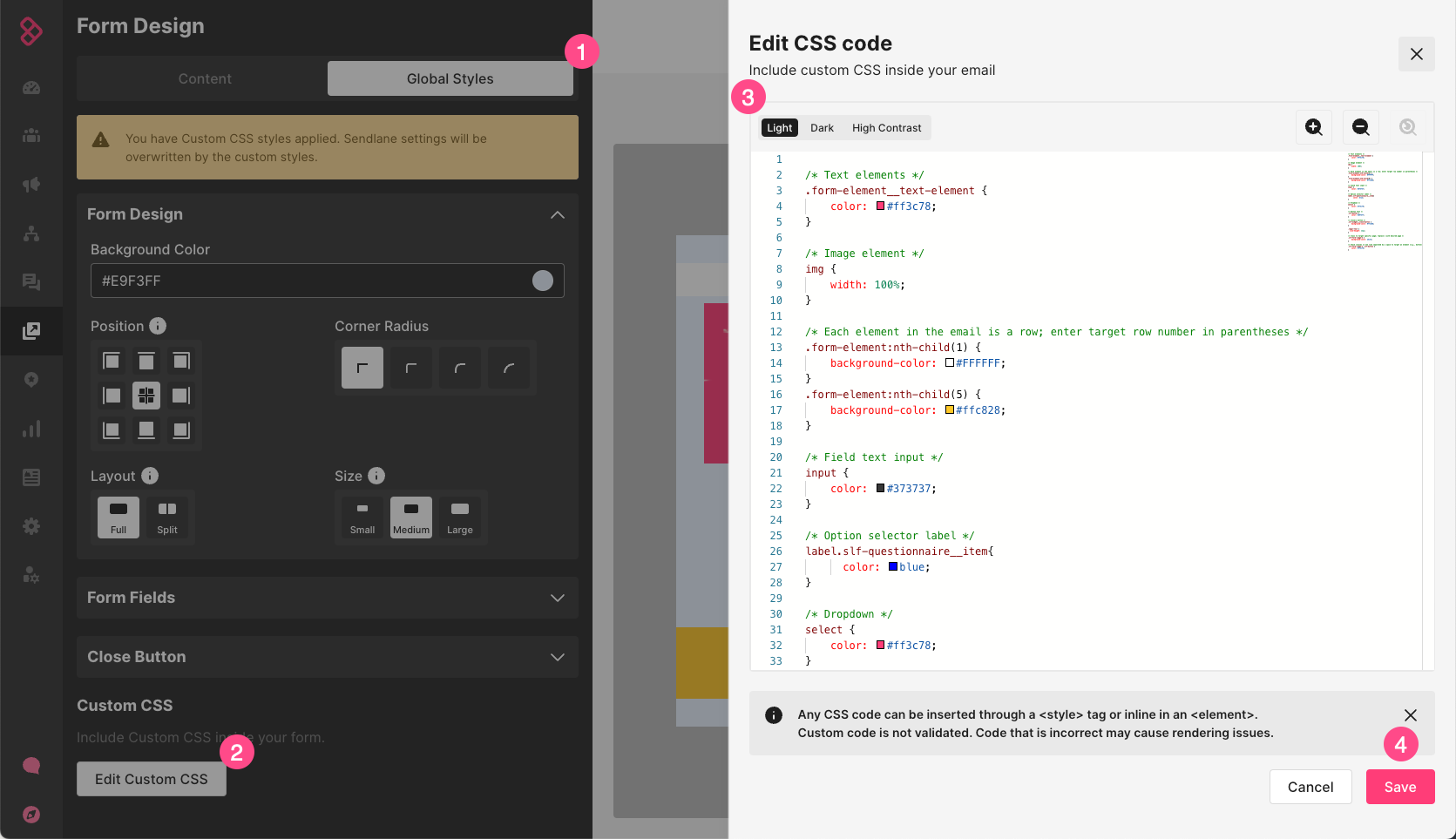
Task: Dismiss the CSS validation info notice
Action: point(1410,715)
